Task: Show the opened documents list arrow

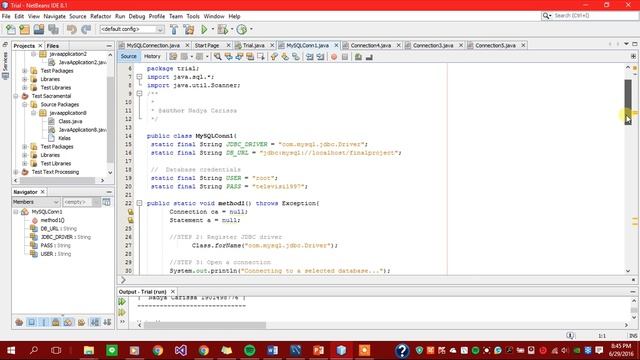Action: (x=626, y=44)
